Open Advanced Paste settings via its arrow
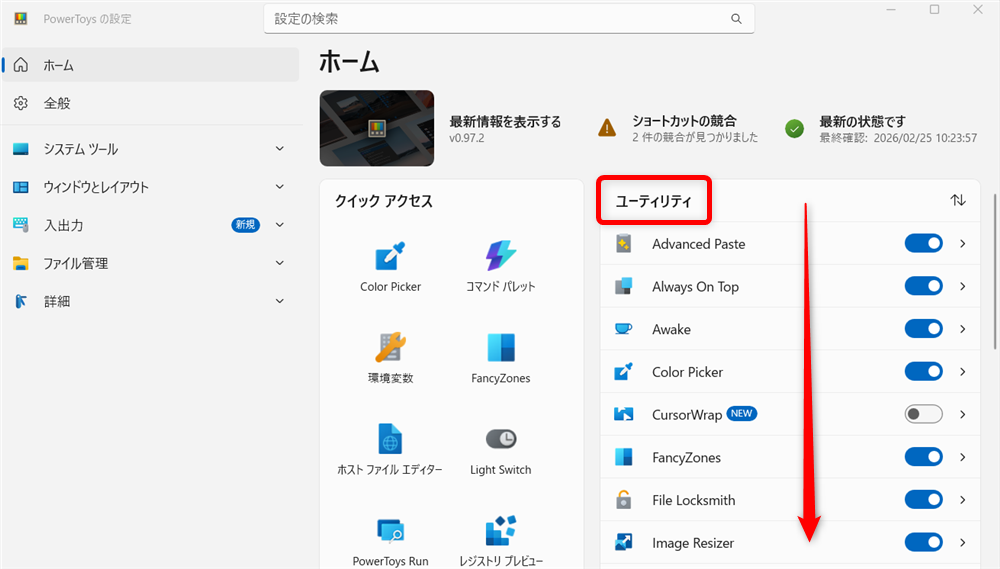Screen dimensions: 1000x569 pos(962,244)
